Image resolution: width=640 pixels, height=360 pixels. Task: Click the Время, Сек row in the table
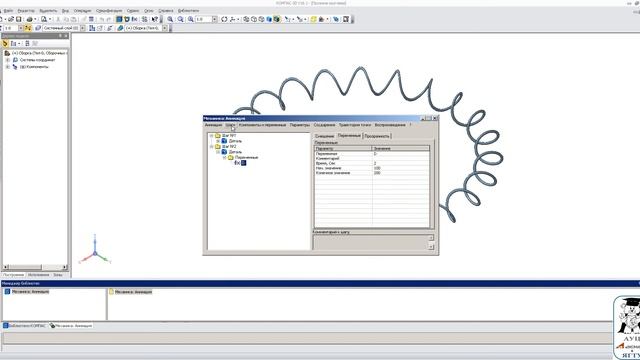click(372, 163)
